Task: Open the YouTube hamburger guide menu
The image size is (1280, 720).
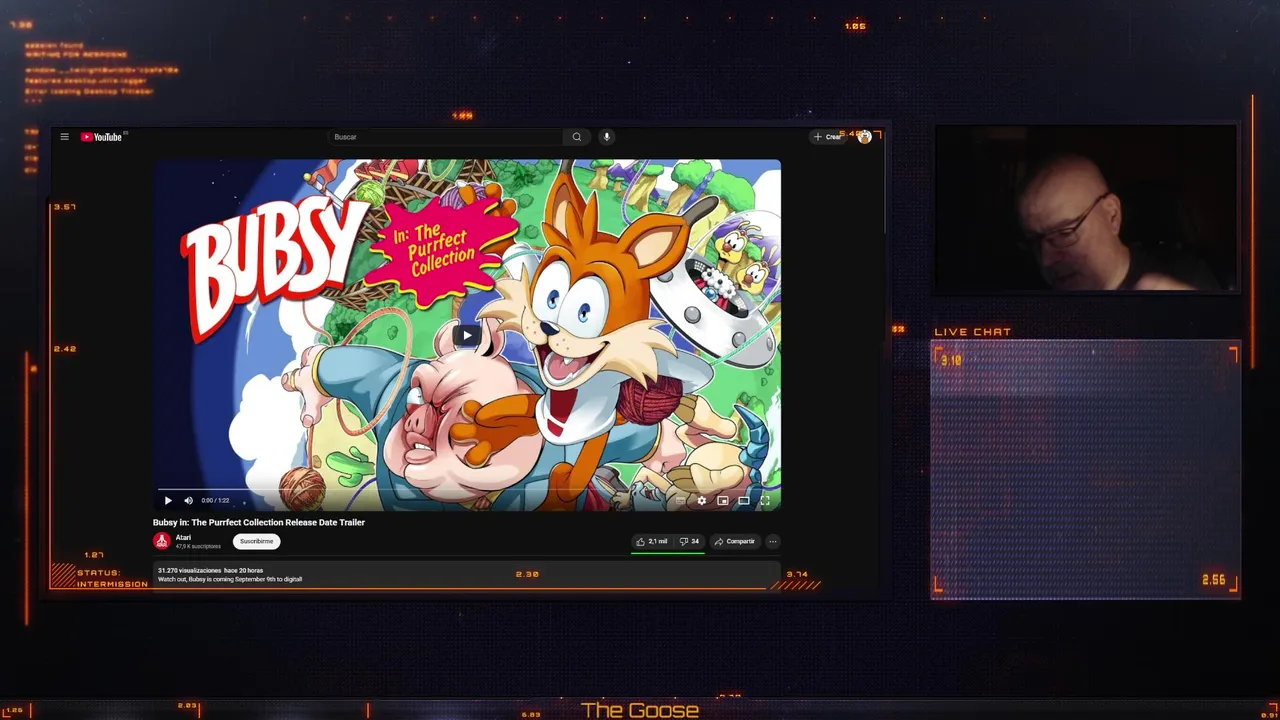Action: [64, 137]
